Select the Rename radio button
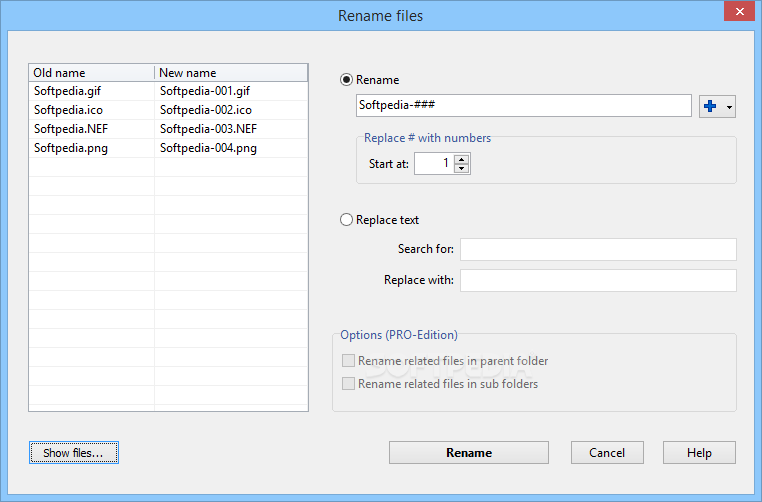This screenshot has height=502, width=762. pyautogui.click(x=346, y=80)
